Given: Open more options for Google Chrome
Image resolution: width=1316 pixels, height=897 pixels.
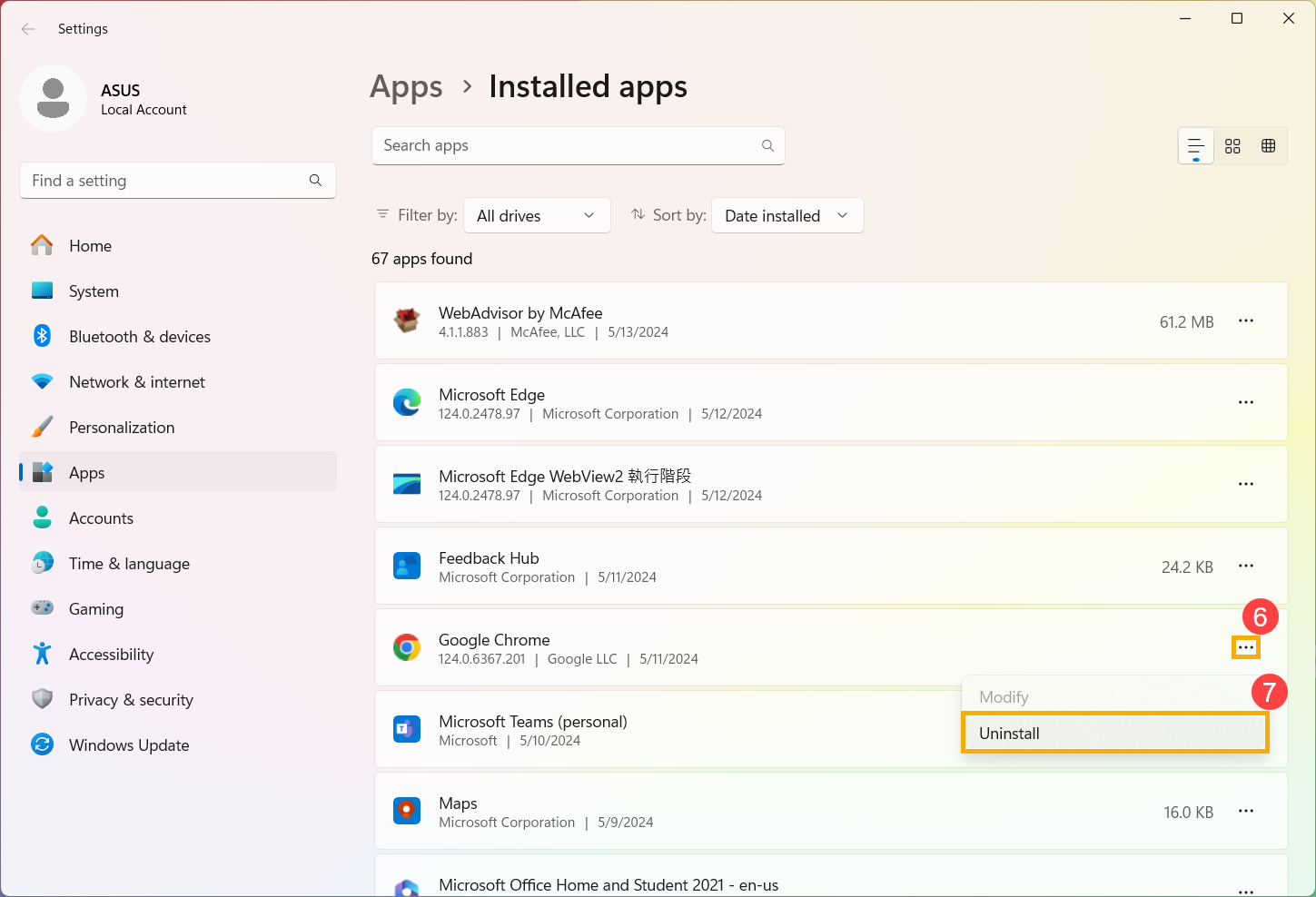Looking at the screenshot, I should pos(1246,647).
